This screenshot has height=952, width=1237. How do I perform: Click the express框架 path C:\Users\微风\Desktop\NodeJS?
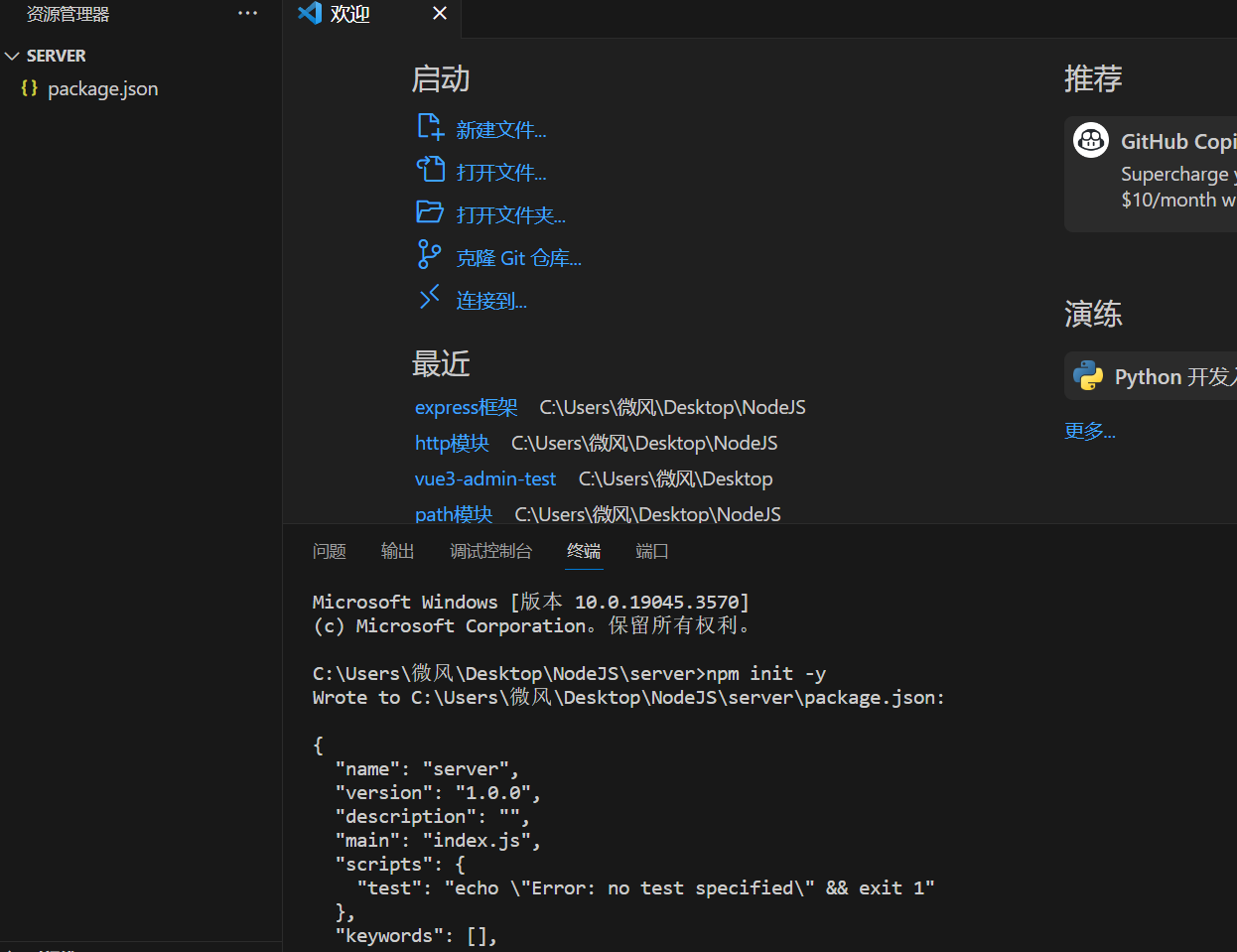673,407
